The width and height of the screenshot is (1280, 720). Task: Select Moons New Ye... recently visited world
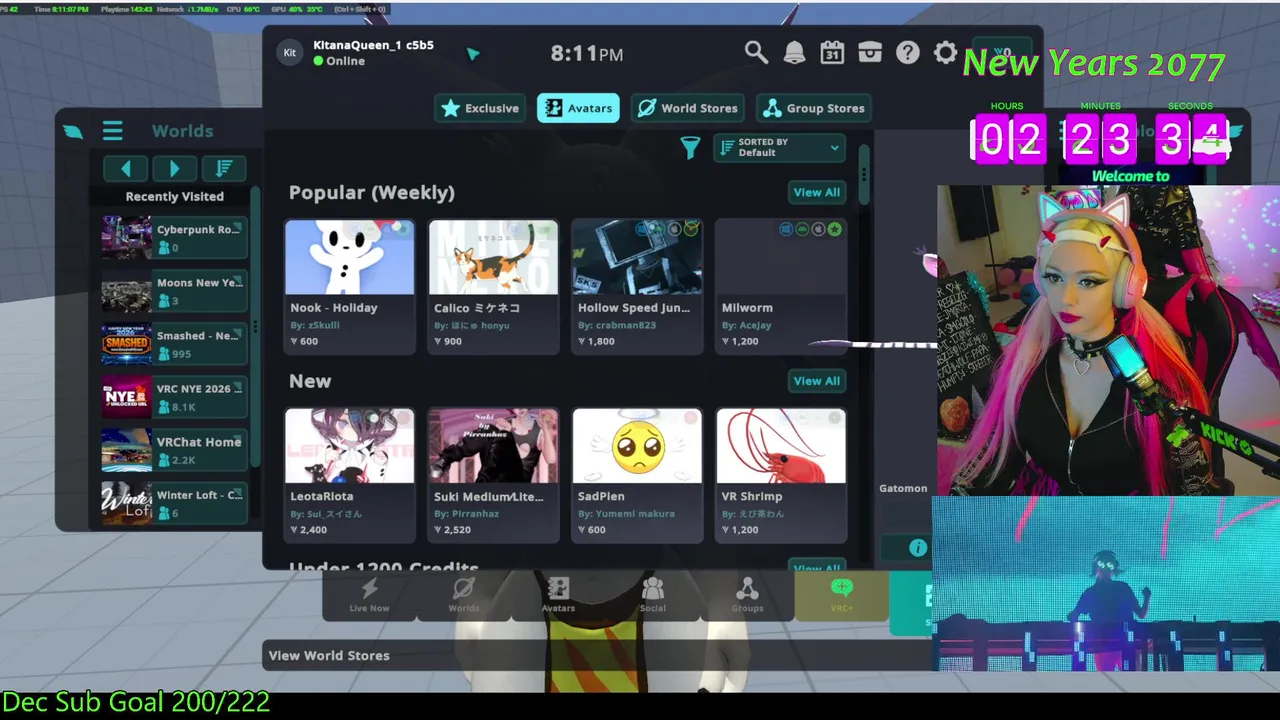[174, 291]
